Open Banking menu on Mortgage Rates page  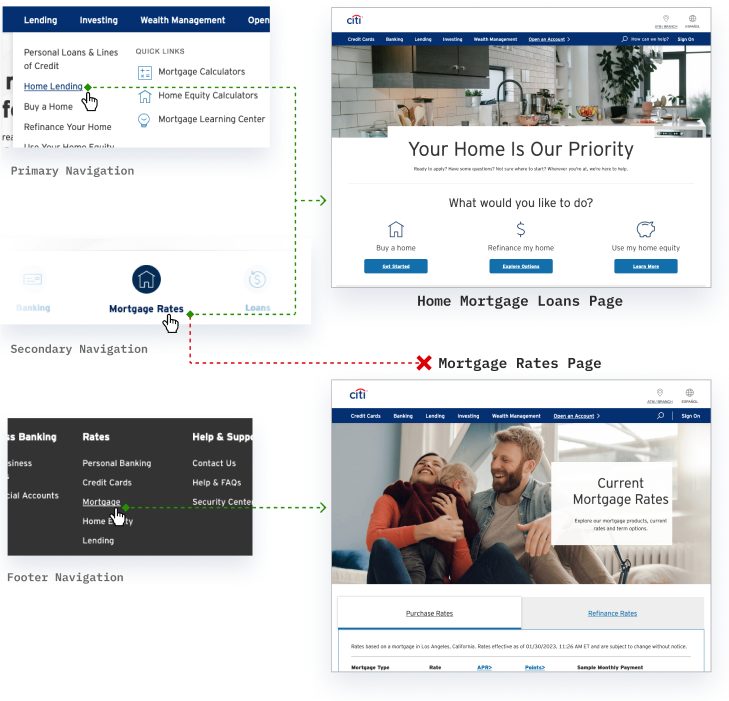click(403, 416)
